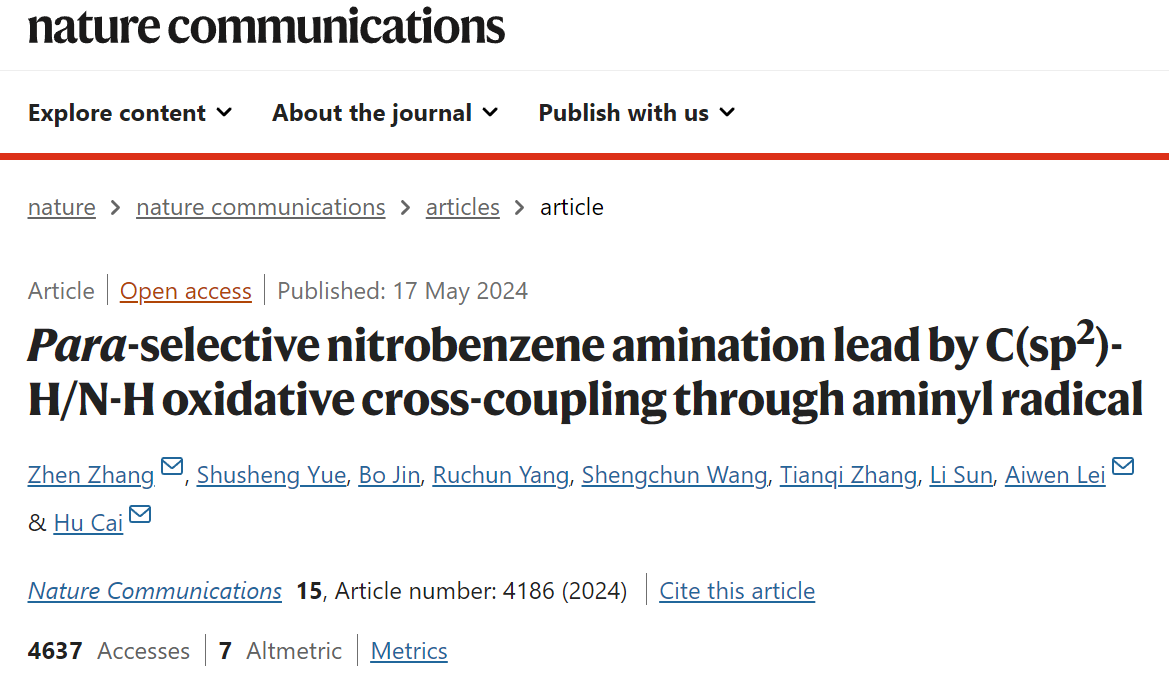The image size is (1169, 674).
Task: Select author Bo Jin link
Action: tap(390, 475)
